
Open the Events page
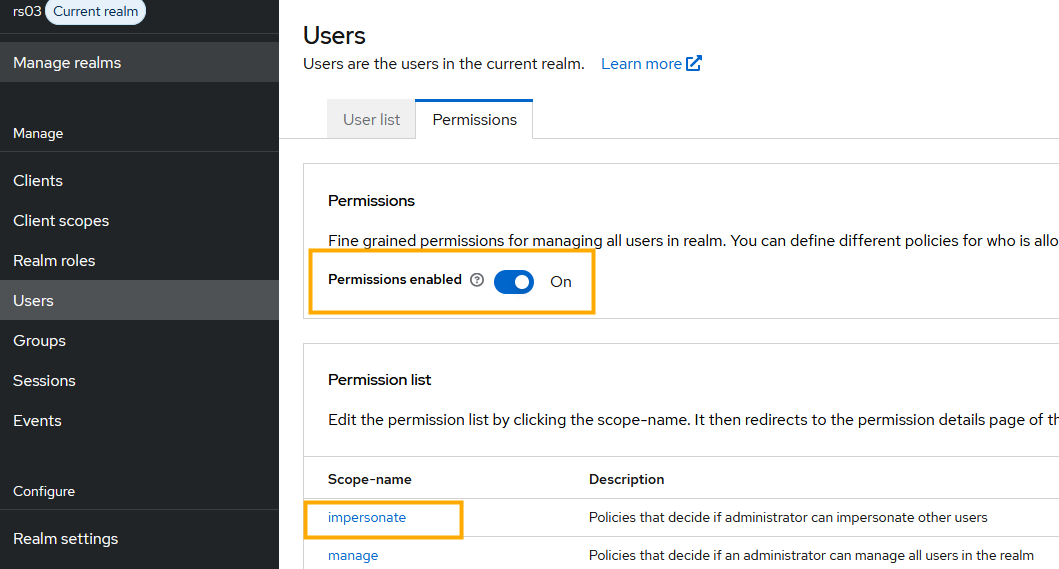[37, 420]
